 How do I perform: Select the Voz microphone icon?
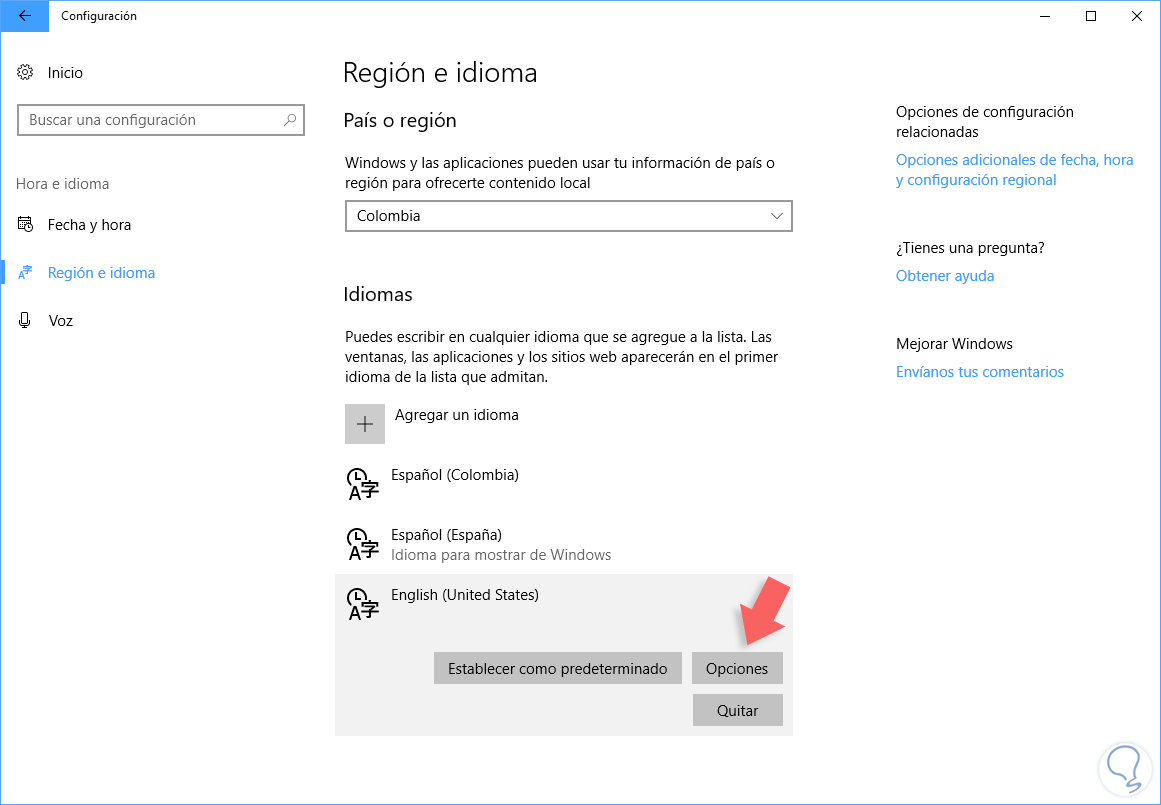click(25, 321)
